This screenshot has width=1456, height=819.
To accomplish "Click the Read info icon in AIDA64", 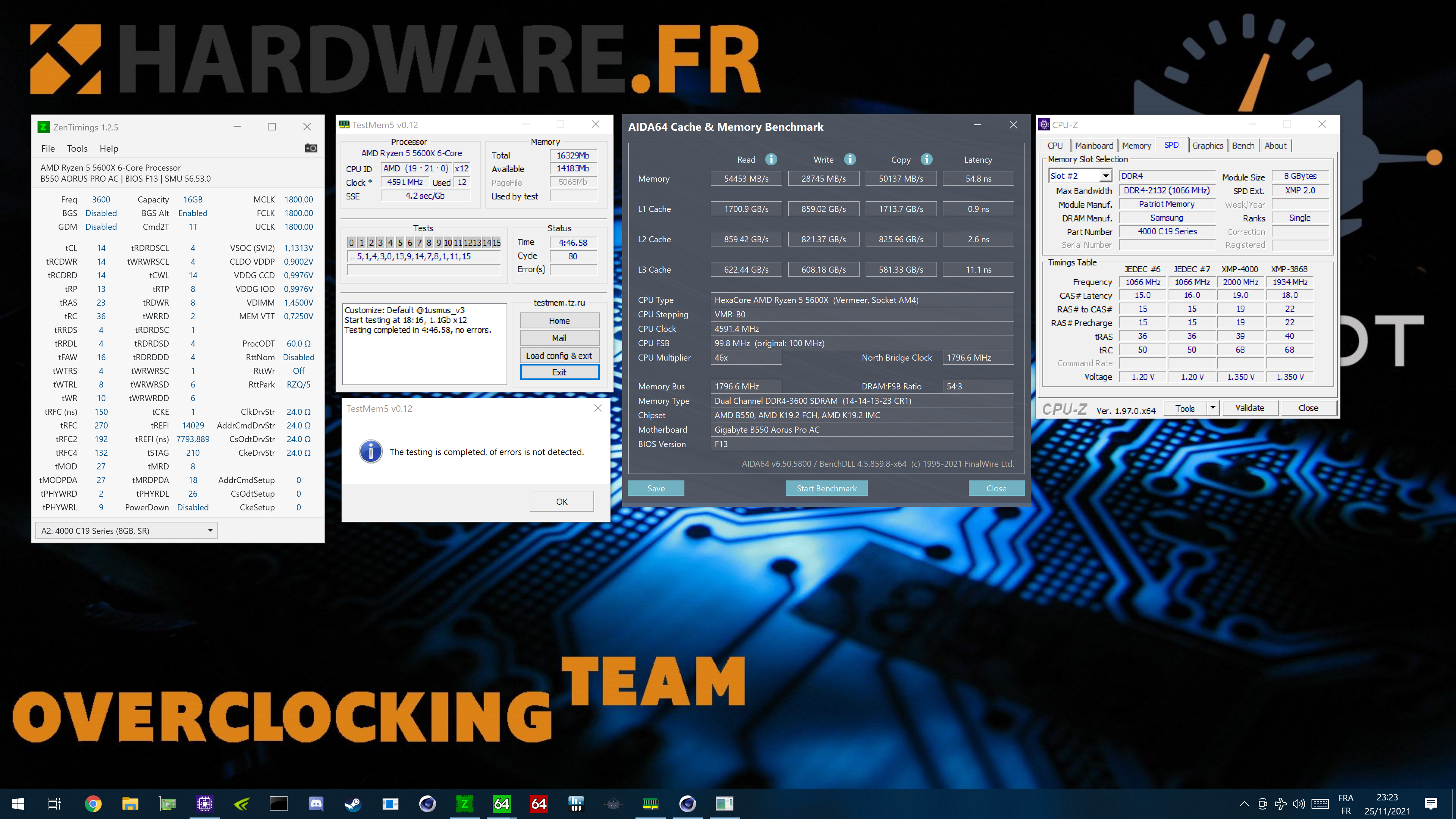I will [771, 159].
